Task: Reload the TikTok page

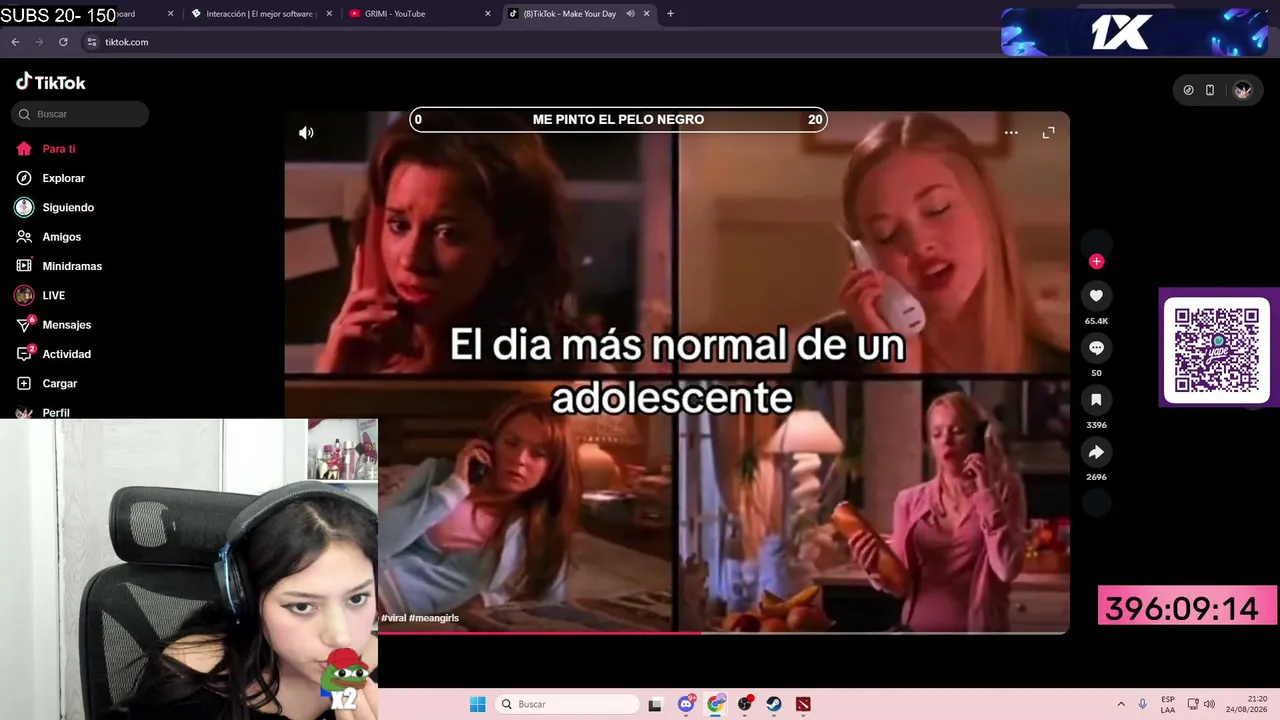Action: 63,42
